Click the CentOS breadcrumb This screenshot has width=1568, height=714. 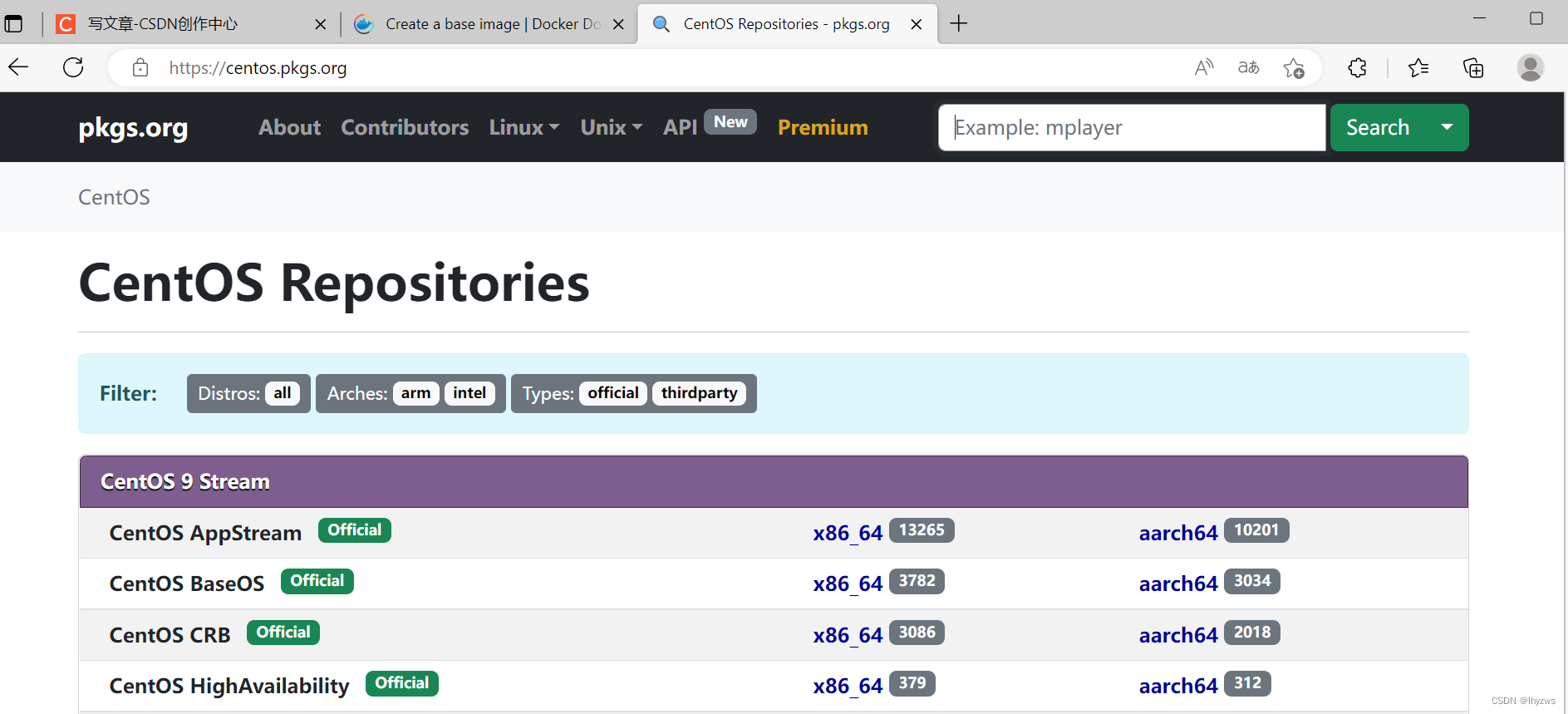click(x=114, y=197)
